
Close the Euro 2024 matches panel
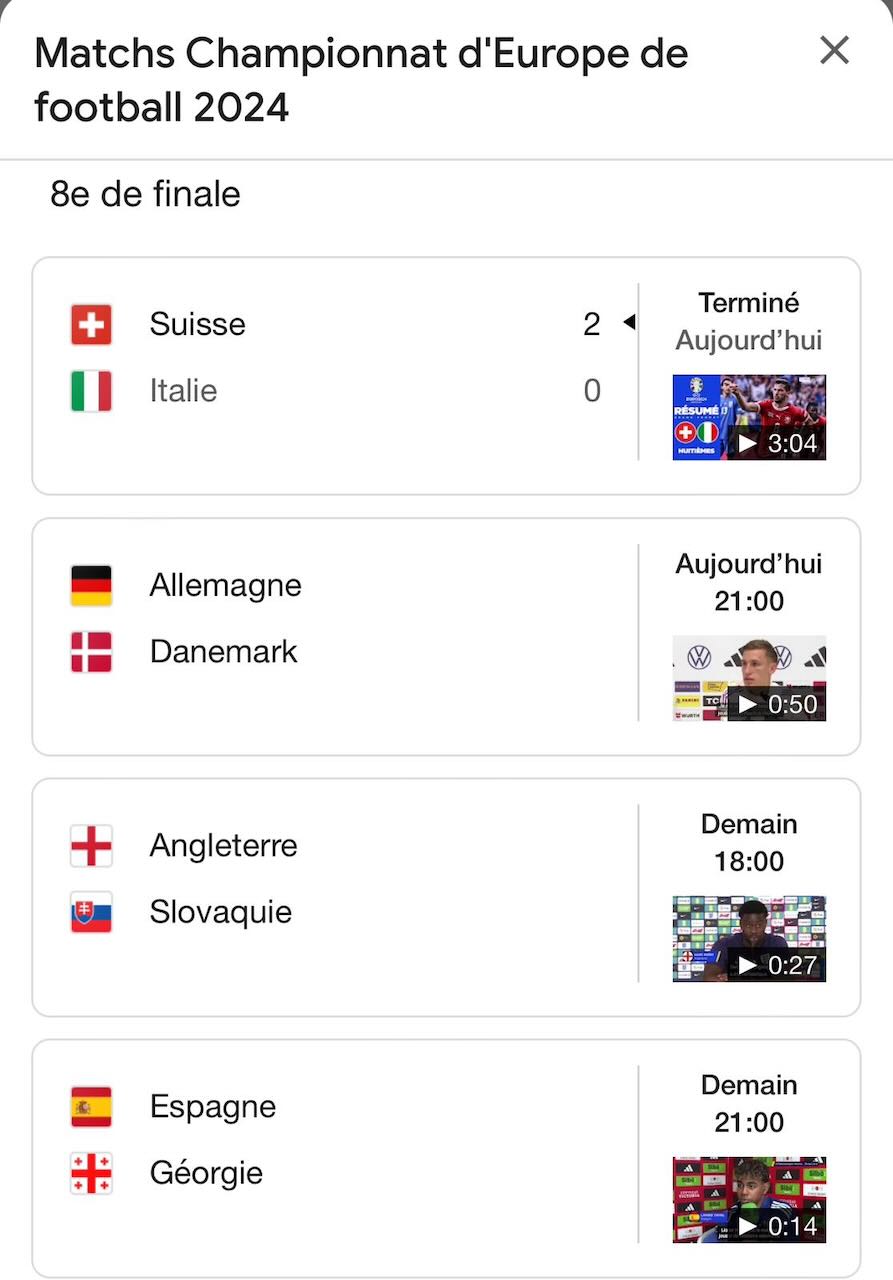[x=834, y=50]
